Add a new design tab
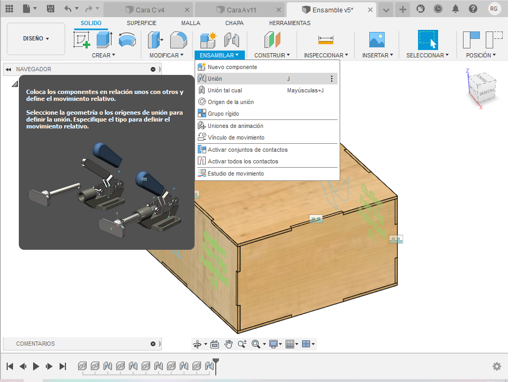The height and width of the screenshot is (382, 514). coord(403,9)
